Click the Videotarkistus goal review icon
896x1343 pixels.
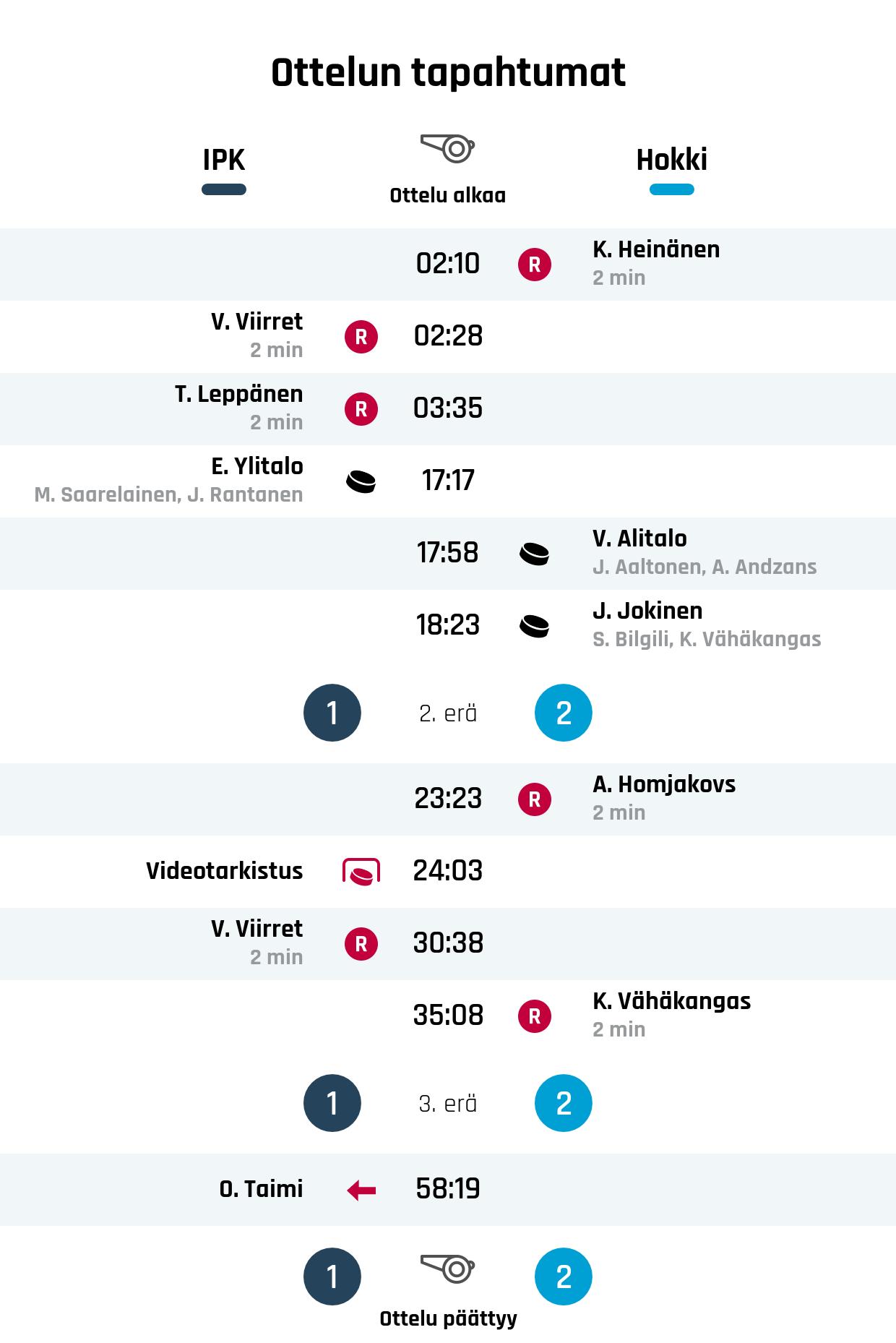(x=361, y=872)
